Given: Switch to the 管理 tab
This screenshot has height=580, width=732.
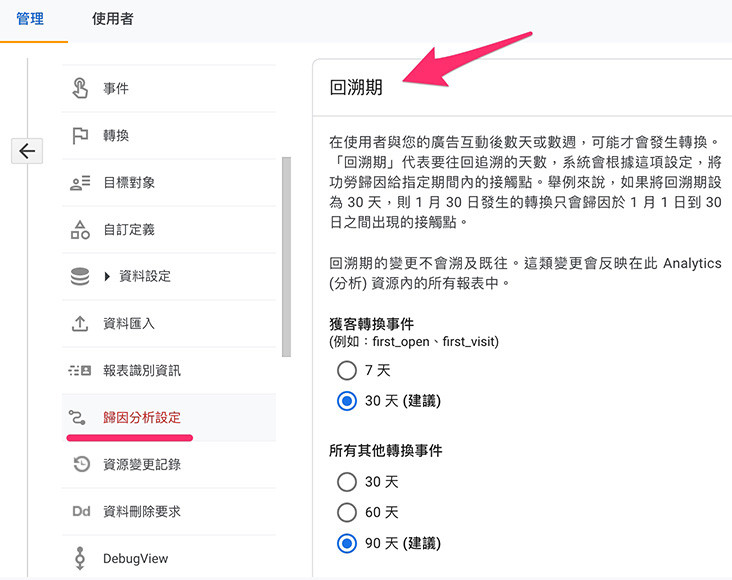Looking at the screenshot, I should click(x=30, y=19).
